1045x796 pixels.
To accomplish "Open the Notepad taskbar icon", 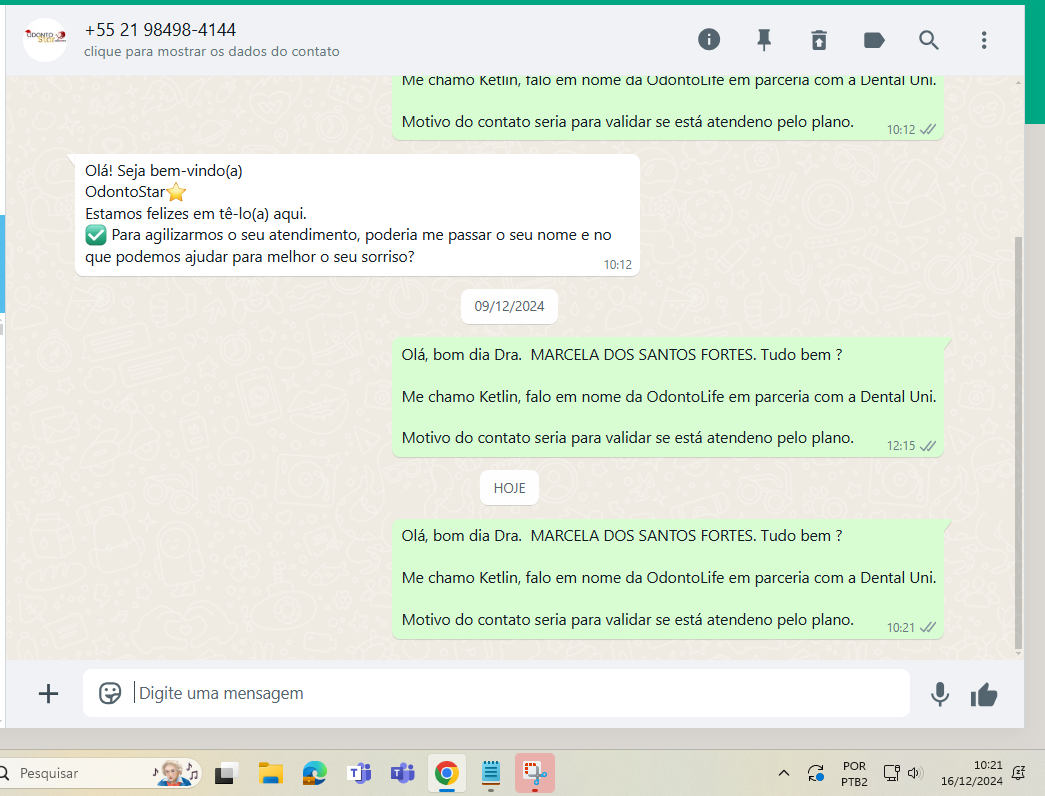I will pyautogui.click(x=491, y=773).
